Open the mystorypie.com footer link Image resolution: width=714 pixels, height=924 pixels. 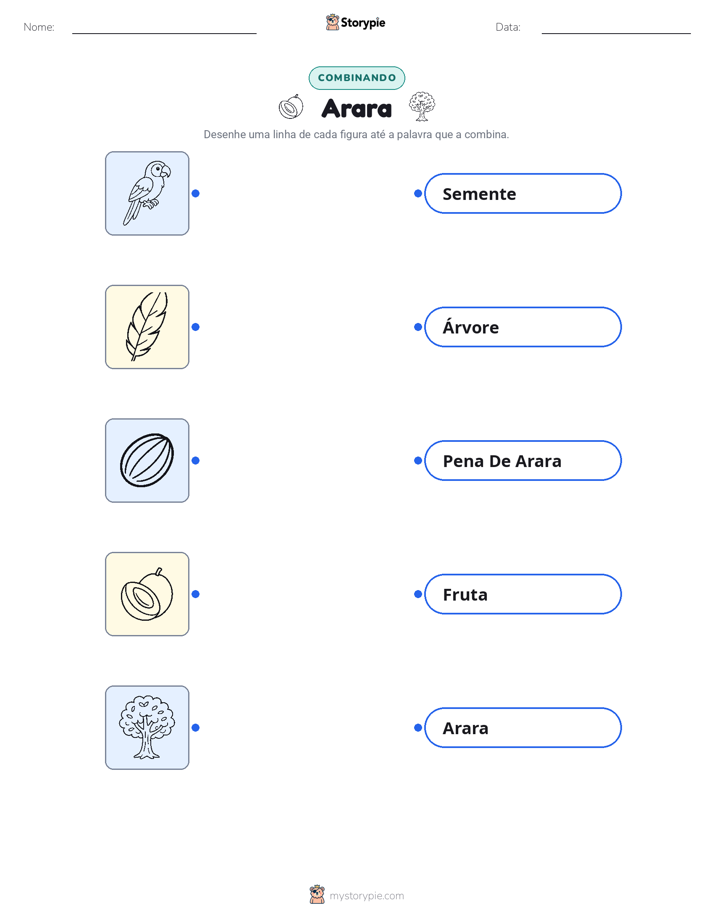pyautogui.click(x=366, y=896)
